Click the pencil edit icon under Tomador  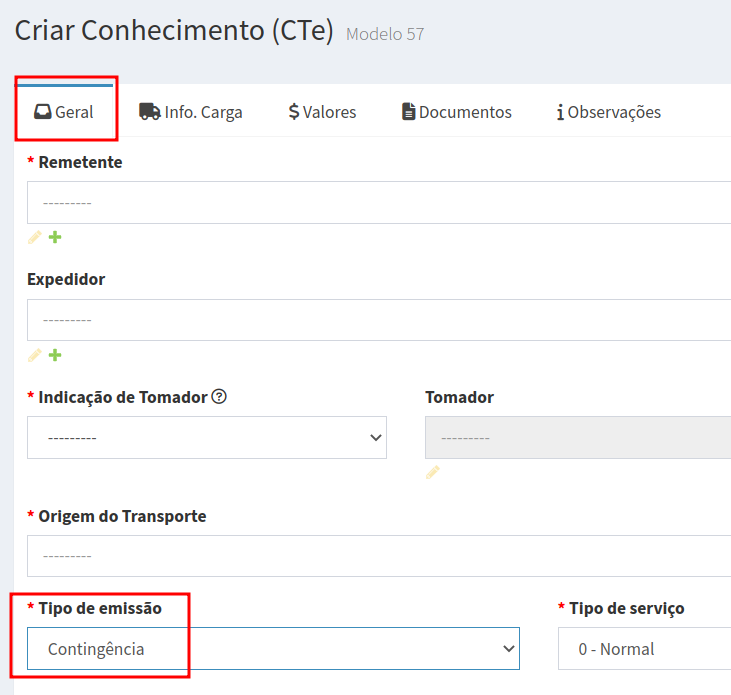(x=433, y=472)
